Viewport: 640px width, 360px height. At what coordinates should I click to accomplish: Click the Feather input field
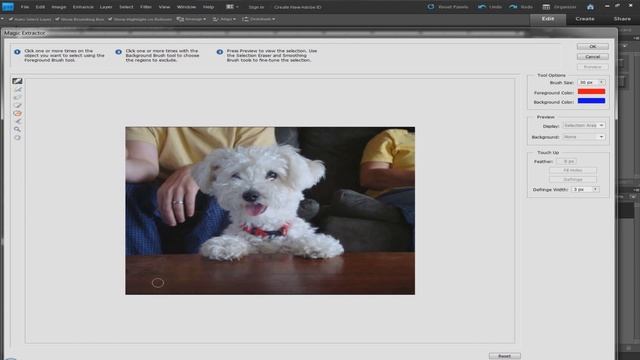point(567,162)
